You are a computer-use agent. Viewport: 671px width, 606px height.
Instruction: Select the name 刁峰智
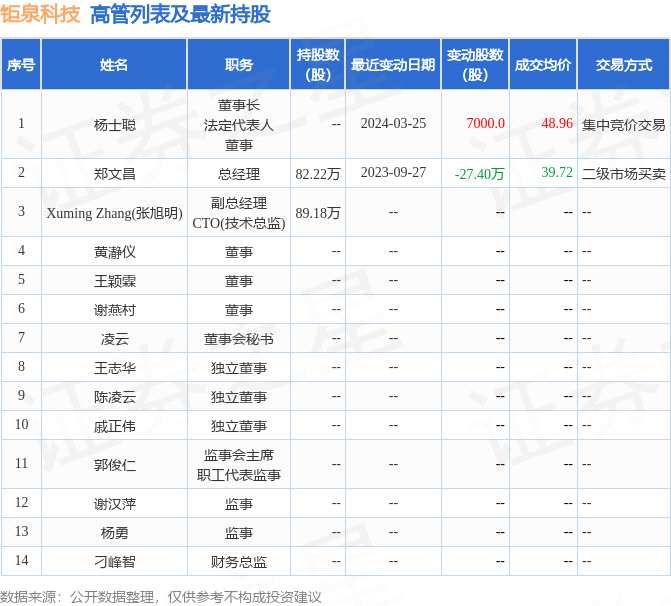tap(114, 561)
